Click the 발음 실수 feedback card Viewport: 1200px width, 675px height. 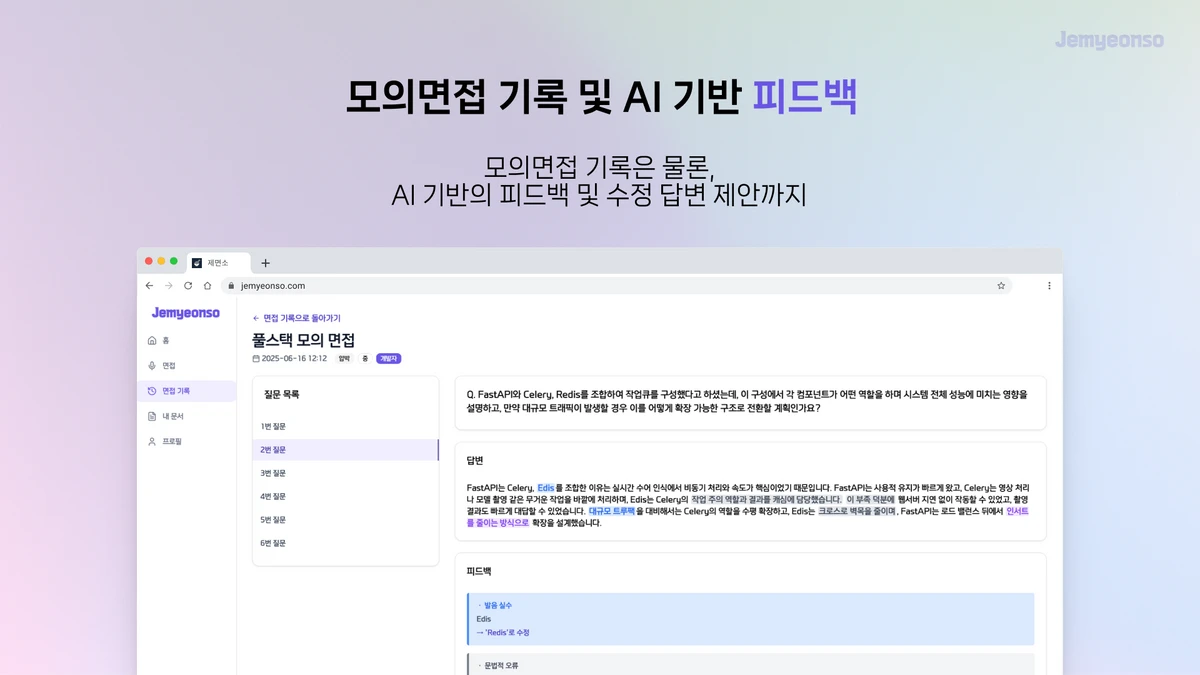[750, 619]
